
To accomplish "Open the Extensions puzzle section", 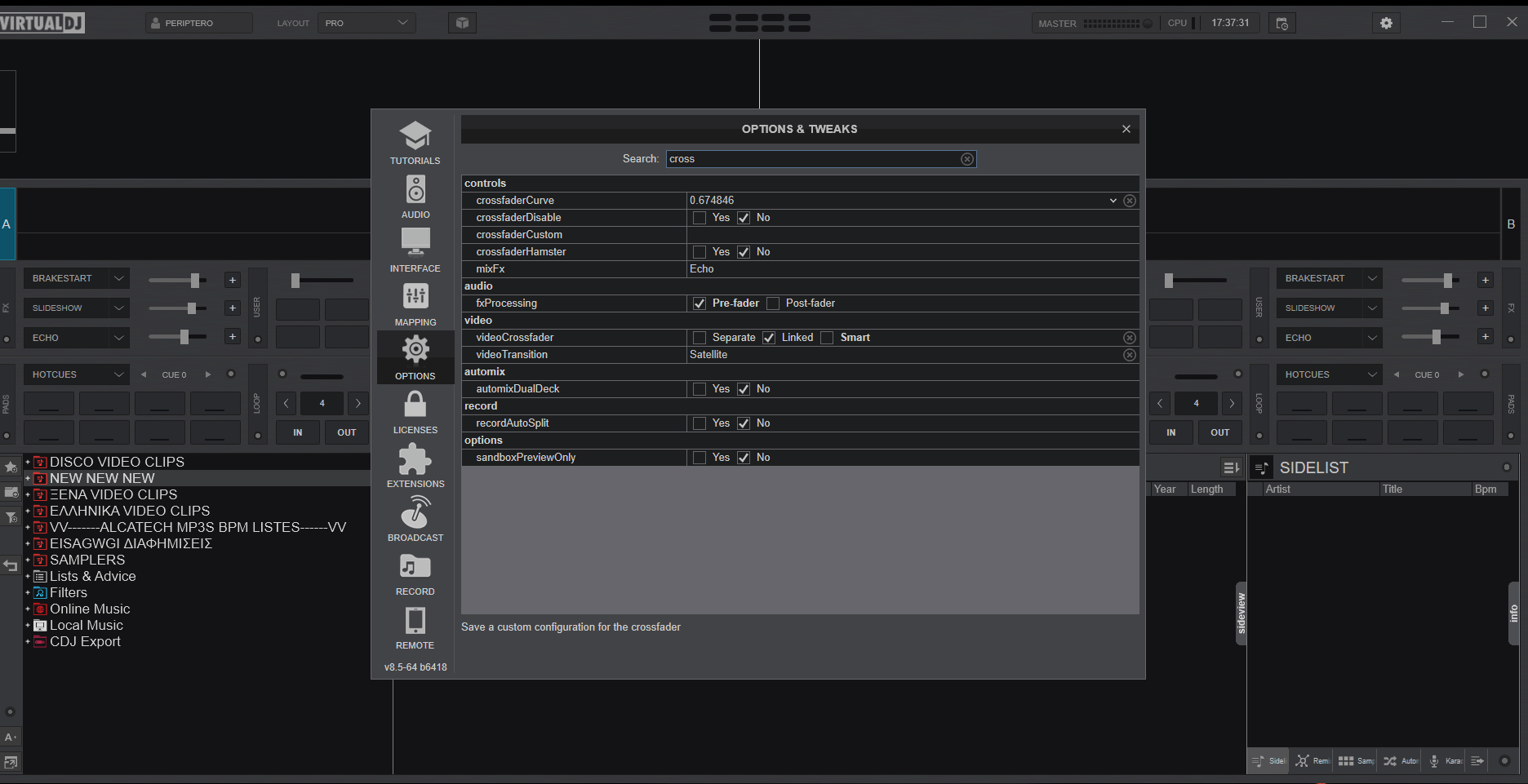I will coord(415,466).
